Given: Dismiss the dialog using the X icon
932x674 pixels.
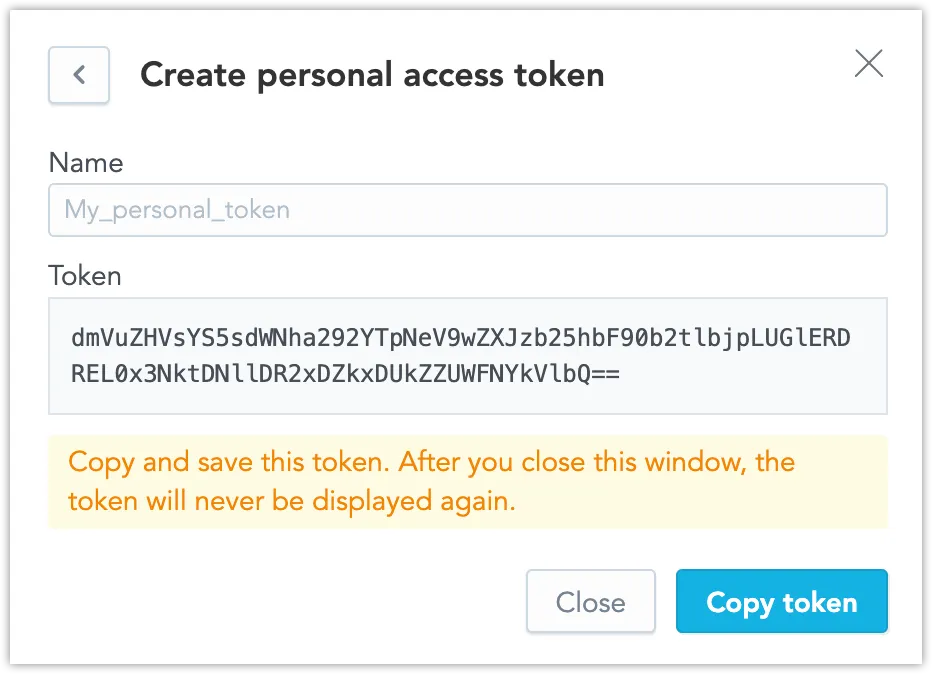Looking at the screenshot, I should point(868,64).
